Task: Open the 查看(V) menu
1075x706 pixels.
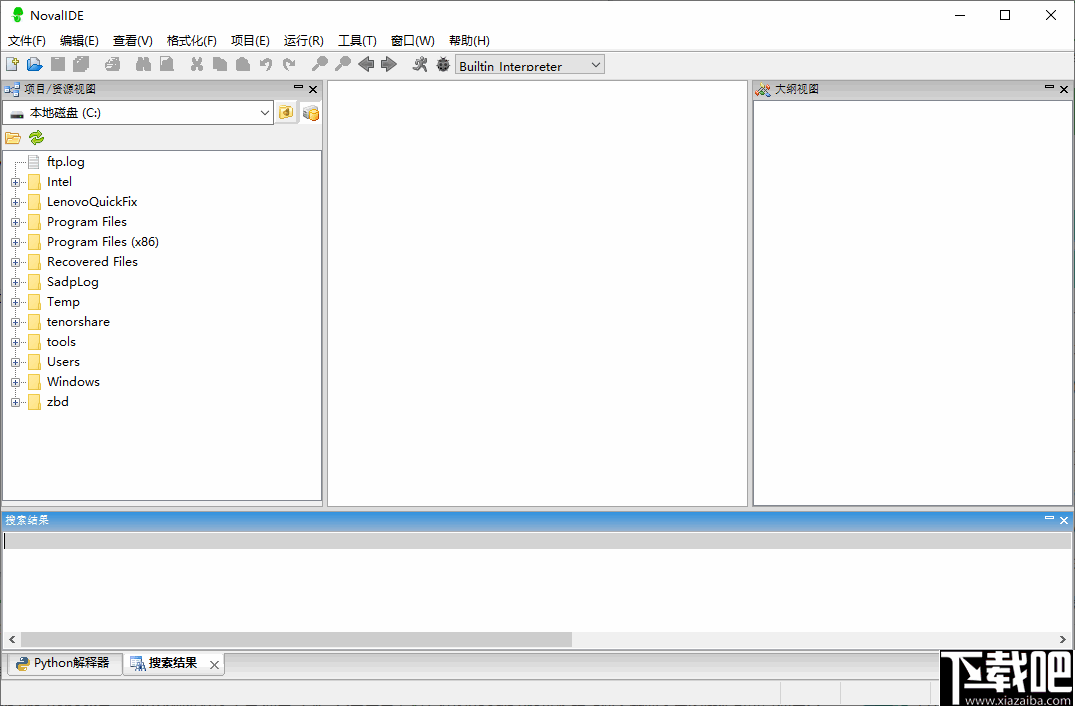Action: [133, 40]
